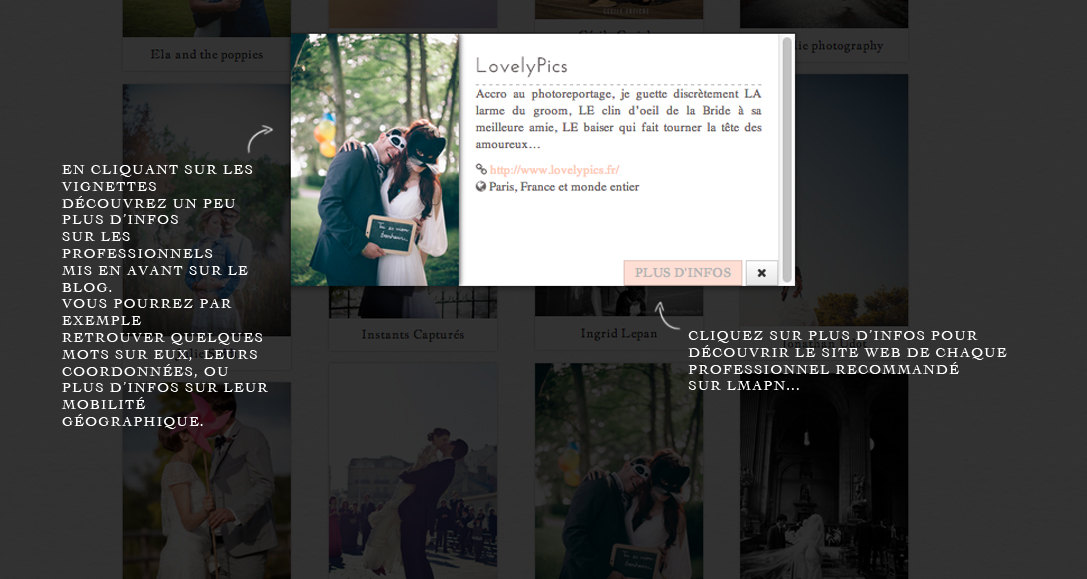Click the PLUS D'INFOS button
Image resolution: width=1087 pixels, height=579 pixels.
click(x=683, y=273)
